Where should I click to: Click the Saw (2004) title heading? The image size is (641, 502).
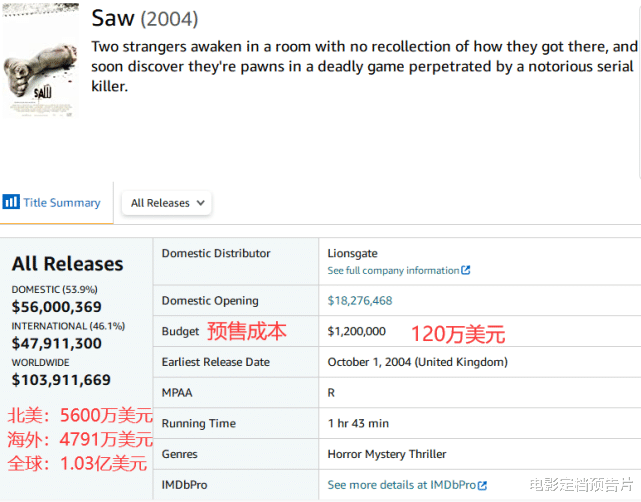(x=145, y=18)
